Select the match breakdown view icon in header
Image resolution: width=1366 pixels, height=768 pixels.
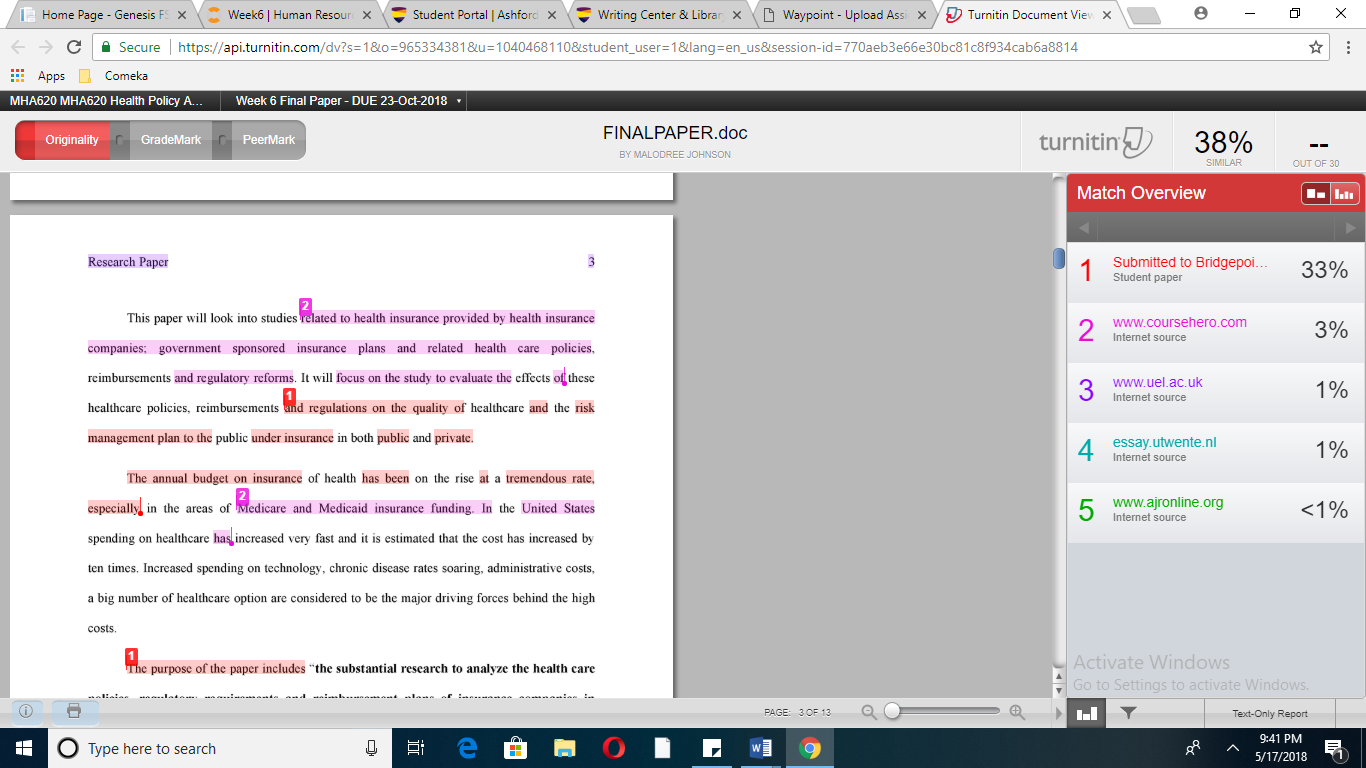pyautogui.click(x=1316, y=193)
